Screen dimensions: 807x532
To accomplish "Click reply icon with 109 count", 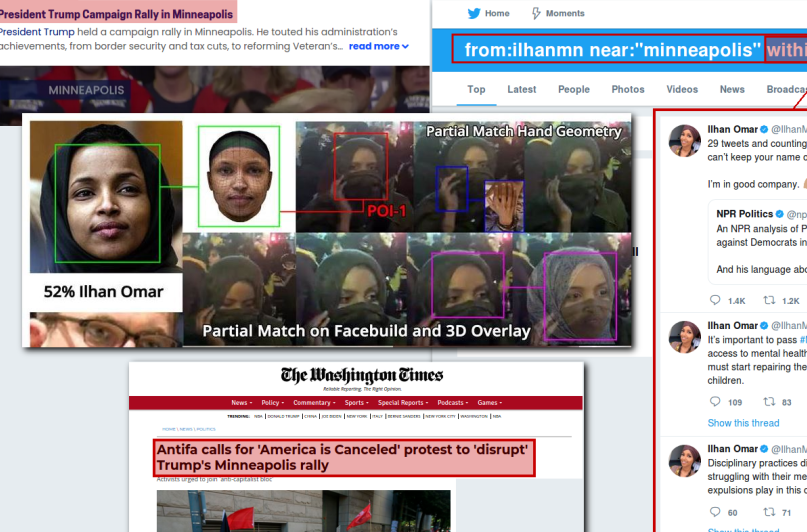I will (715, 401).
